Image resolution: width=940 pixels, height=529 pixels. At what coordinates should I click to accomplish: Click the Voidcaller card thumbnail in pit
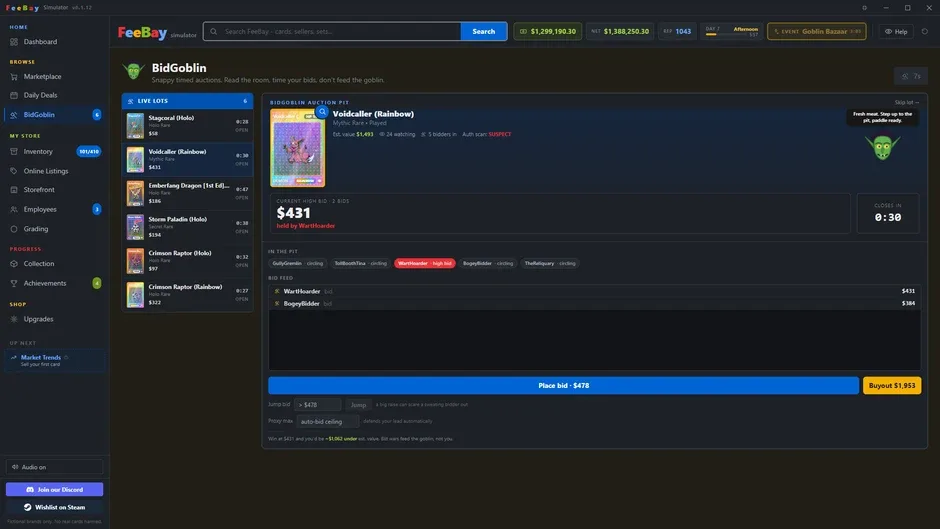(297, 148)
